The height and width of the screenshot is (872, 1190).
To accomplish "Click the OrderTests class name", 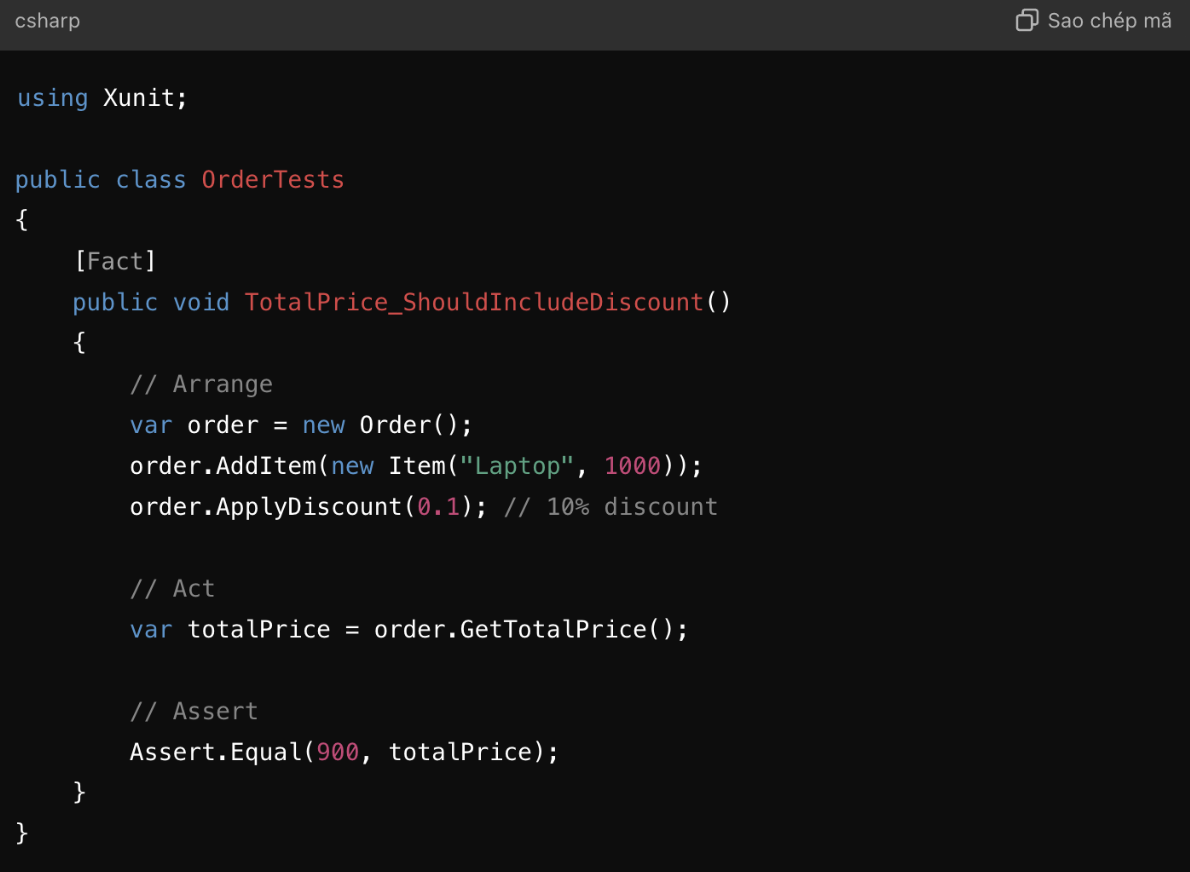I will [272, 179].
